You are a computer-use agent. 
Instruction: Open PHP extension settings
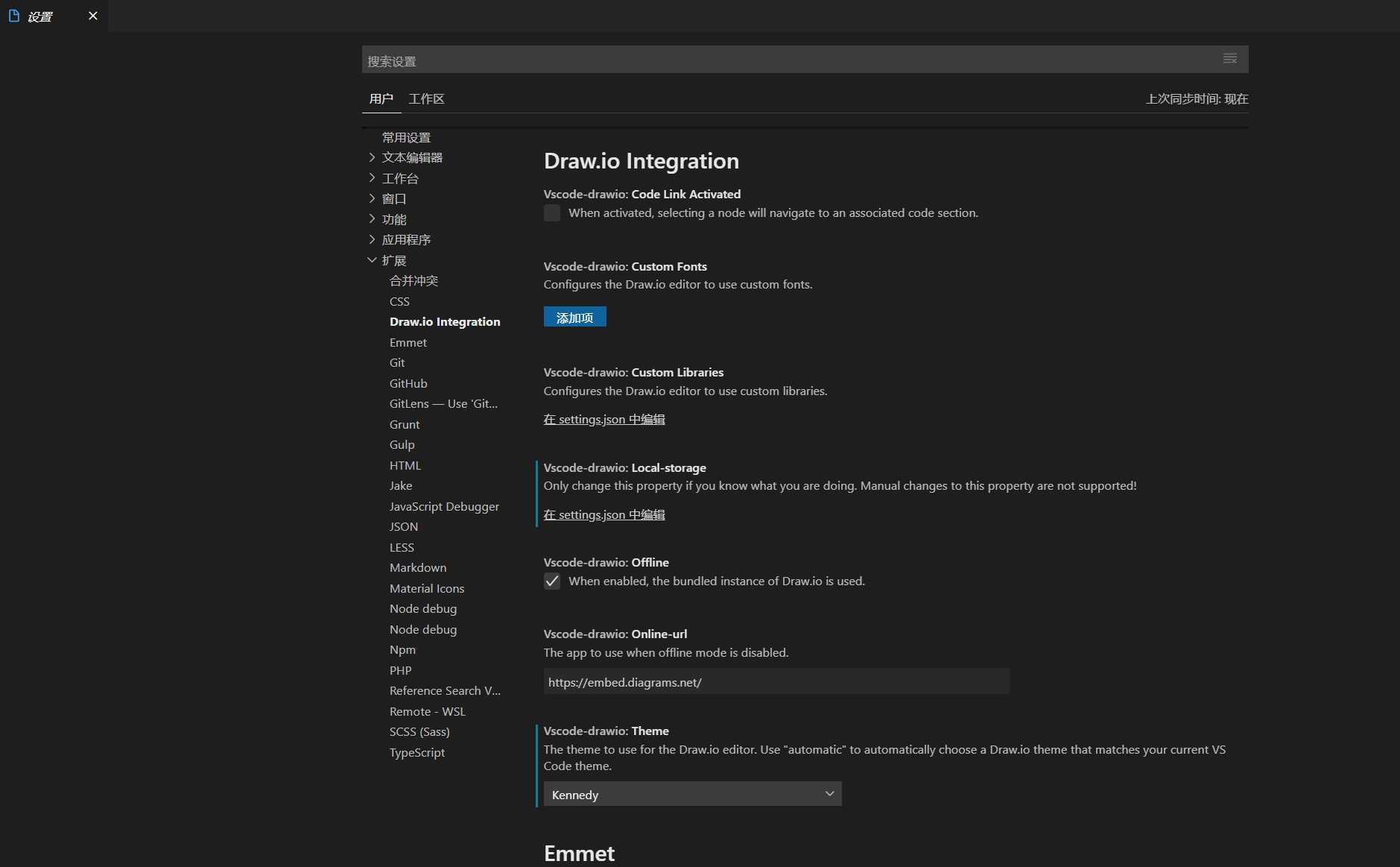pyautogui.click(x=400, y=670)
